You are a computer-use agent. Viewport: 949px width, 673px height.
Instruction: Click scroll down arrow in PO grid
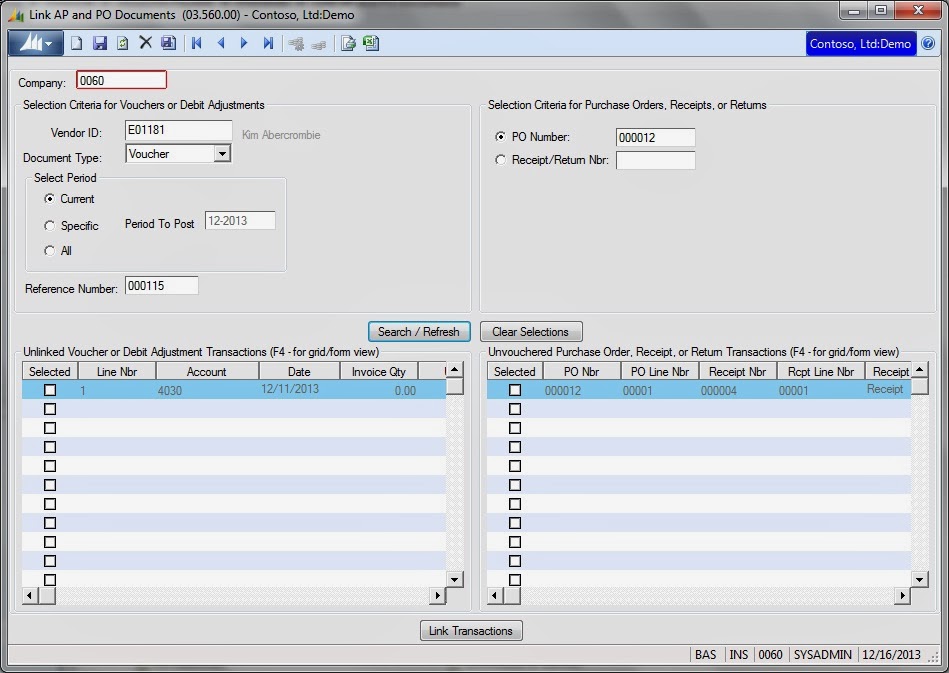click(919, 579)
